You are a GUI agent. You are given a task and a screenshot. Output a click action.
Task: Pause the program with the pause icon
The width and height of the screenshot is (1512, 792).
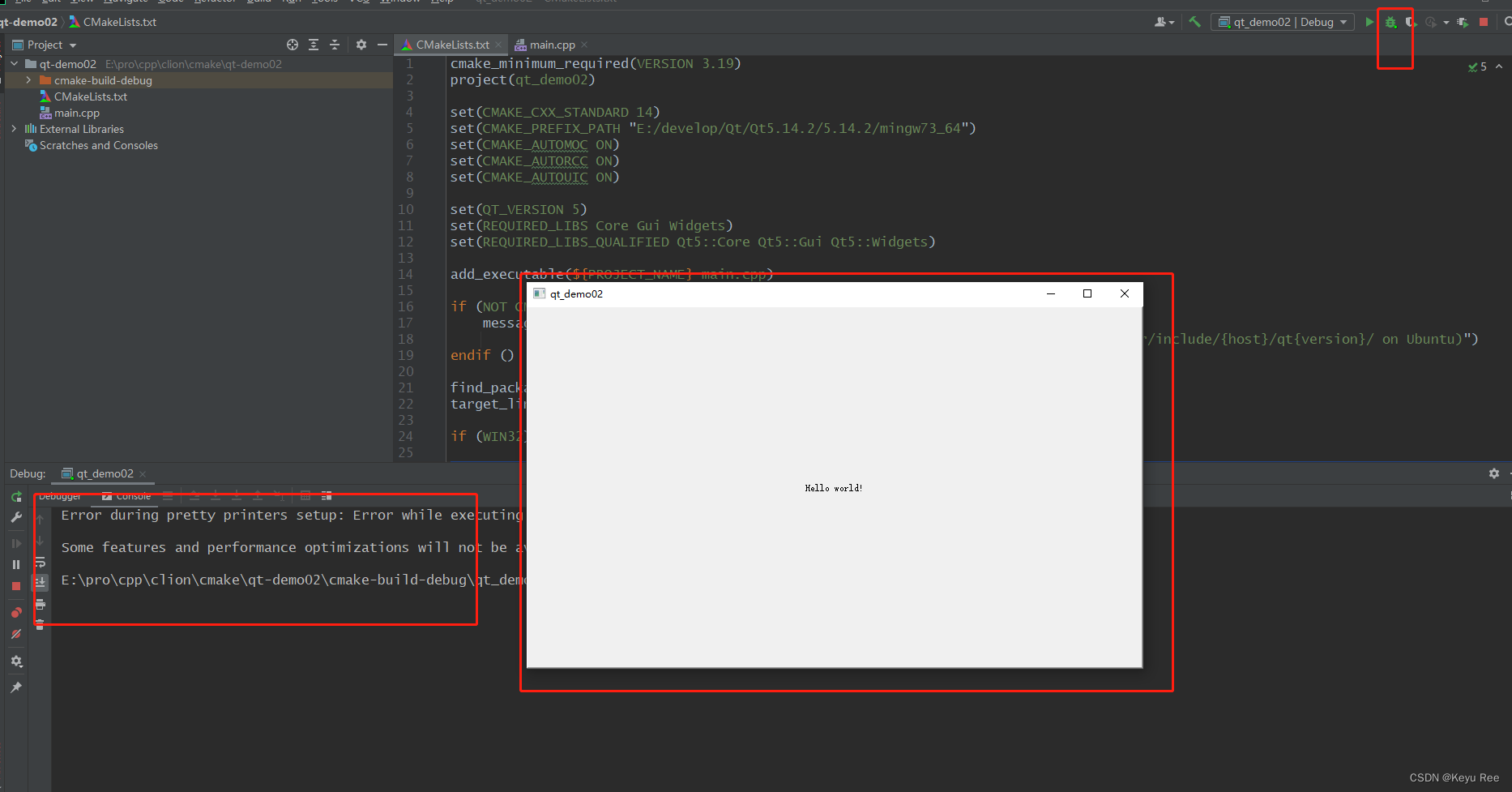[16, 563]
